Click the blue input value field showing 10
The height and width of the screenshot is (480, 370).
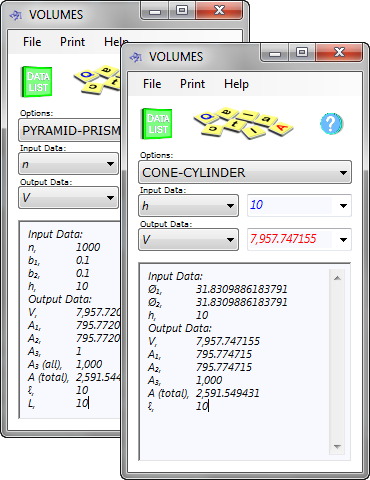click(290, 205)
